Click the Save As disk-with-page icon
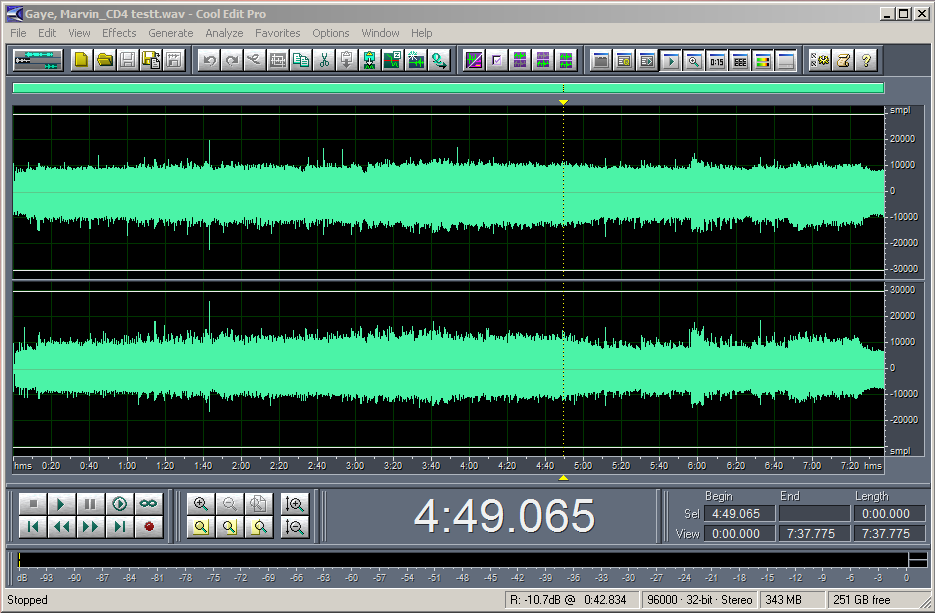The height and width of the screenshot is (613, 935). point(151,60)
